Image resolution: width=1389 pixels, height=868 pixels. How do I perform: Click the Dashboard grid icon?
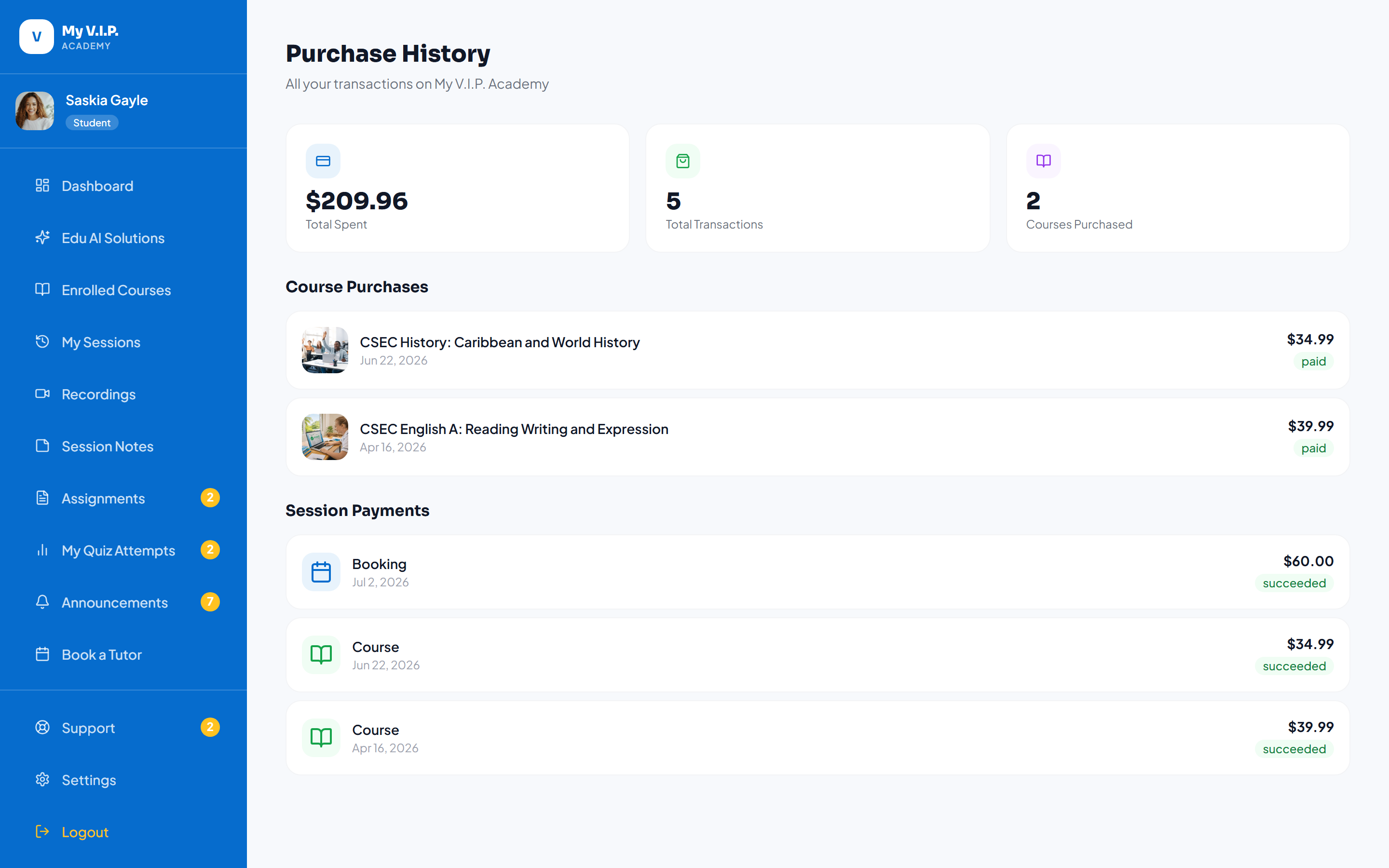42,186
